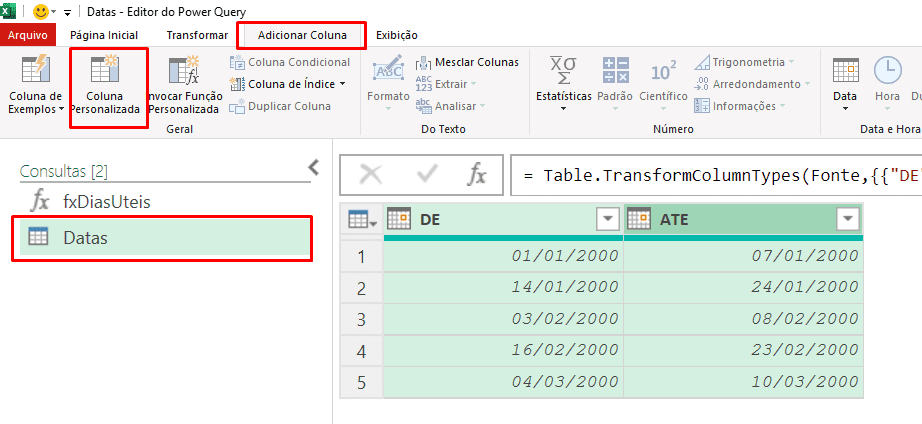The image size is (922, 424).
Task: Click the Padrão operations icon
Action: (x=616, y=71)
